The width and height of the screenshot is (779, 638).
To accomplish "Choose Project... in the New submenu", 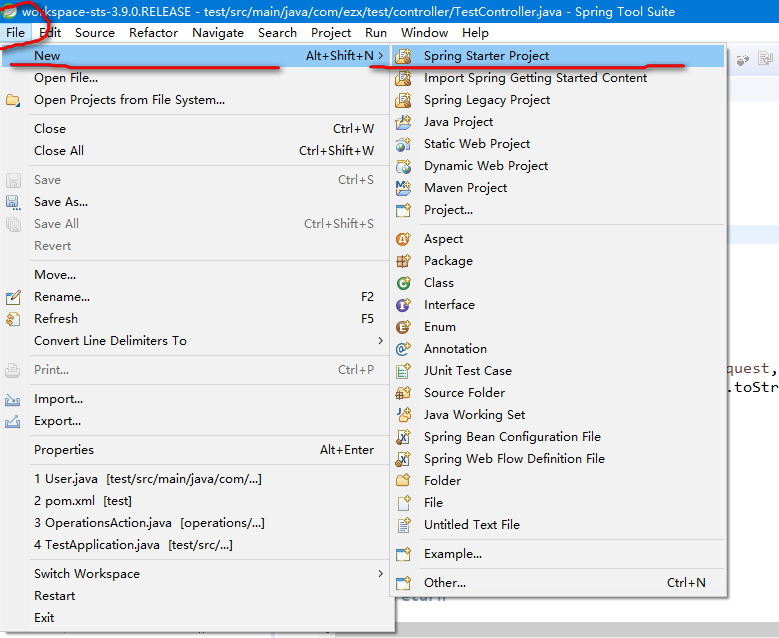I will coord(558,210).
